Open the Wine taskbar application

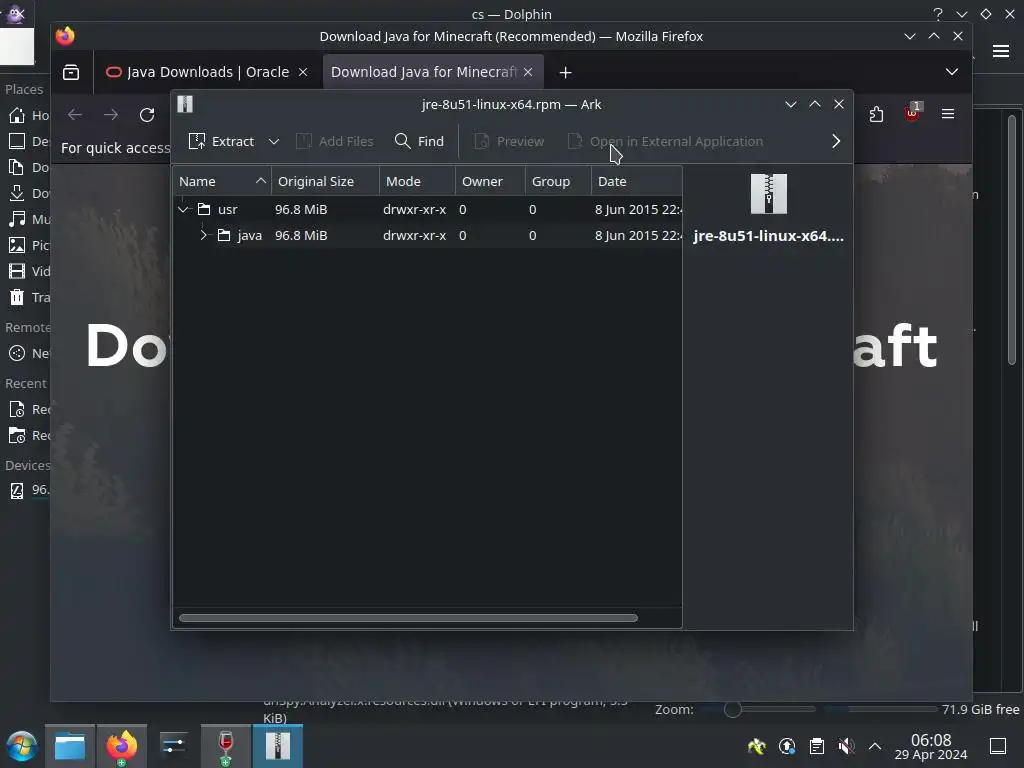[x=225, y=746]
